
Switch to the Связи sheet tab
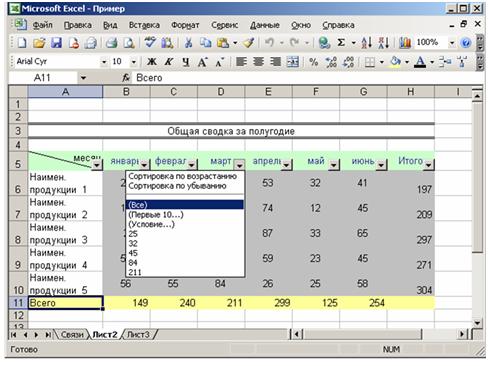[72, 334]
